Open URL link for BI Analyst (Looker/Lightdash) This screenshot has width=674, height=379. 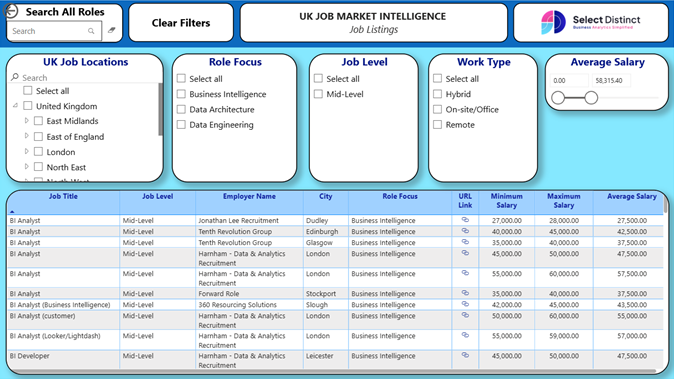465,335
